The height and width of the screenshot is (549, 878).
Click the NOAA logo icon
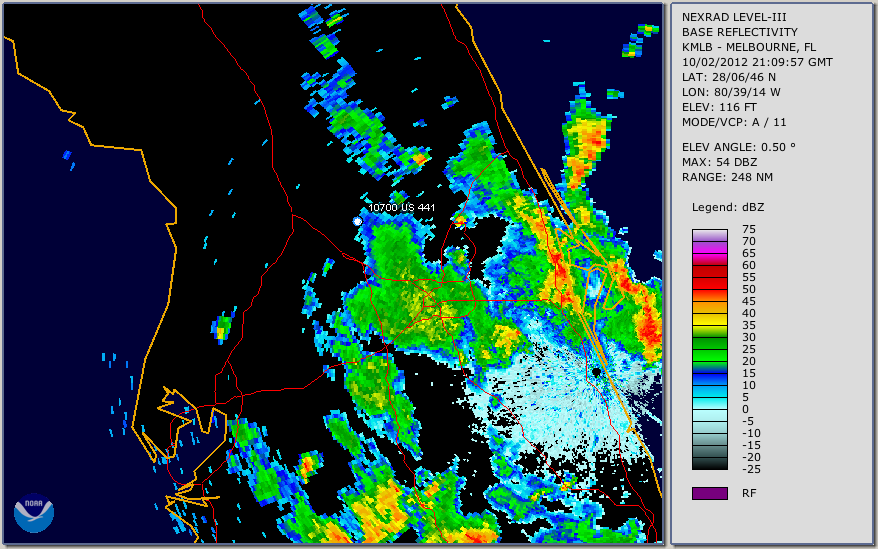(34, 513)
